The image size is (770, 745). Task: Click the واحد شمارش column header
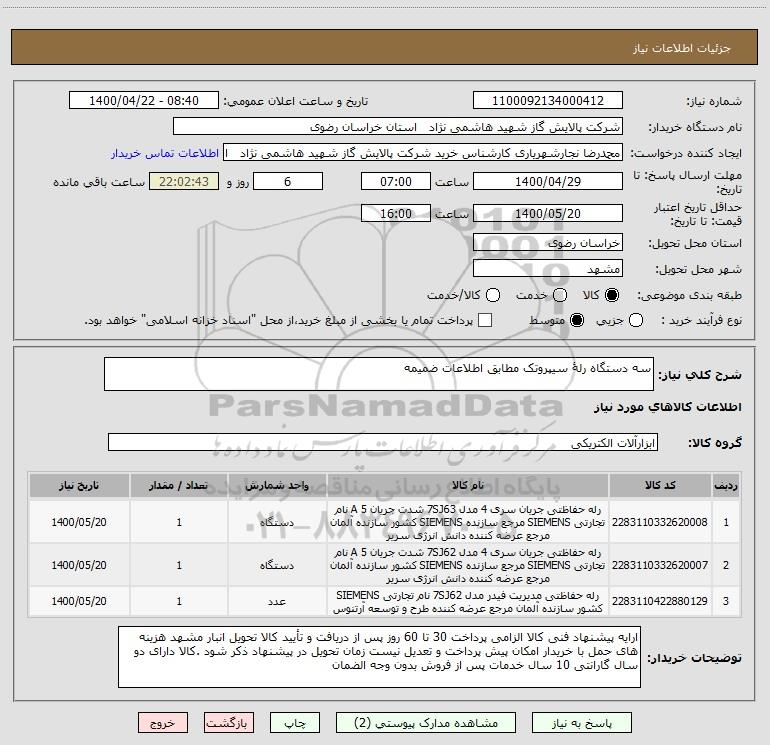coord(277,485)
